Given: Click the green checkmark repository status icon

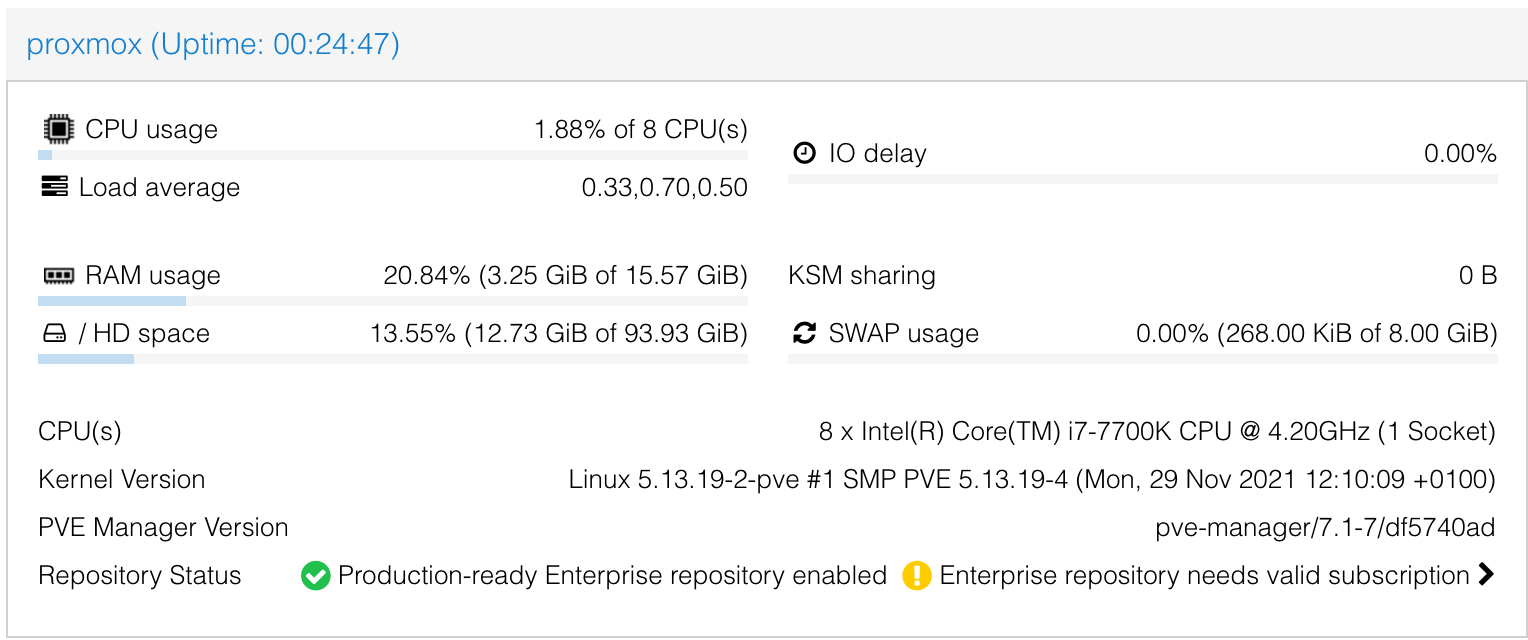Looking at the screenshot, I should click(316, 576).
